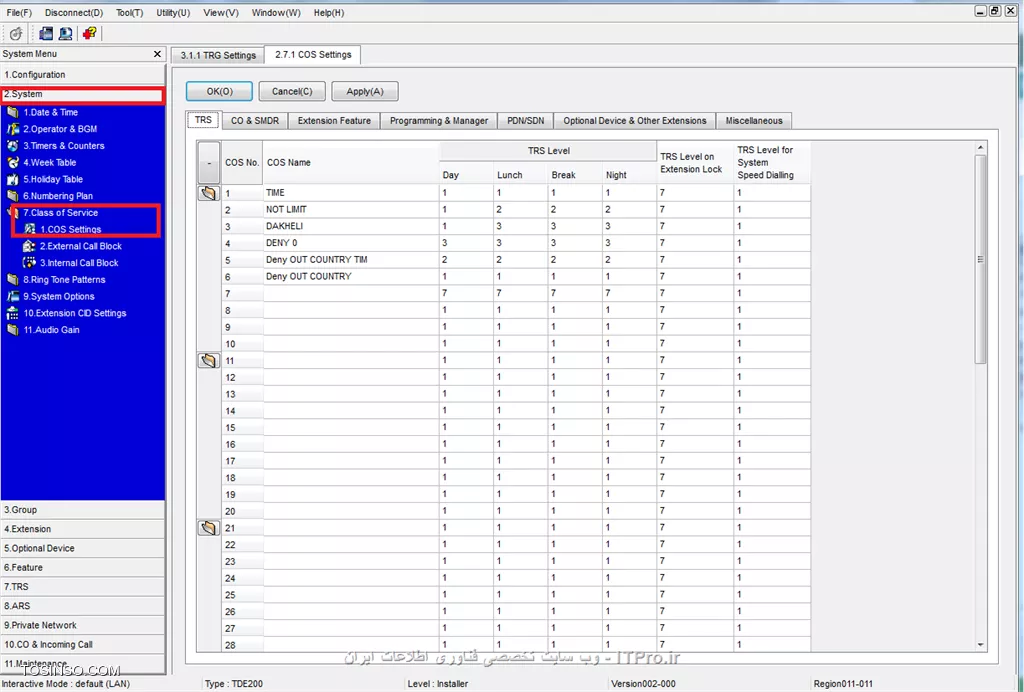Click the folder icon beside COS row 21
1024x692 pixels.
208,527
